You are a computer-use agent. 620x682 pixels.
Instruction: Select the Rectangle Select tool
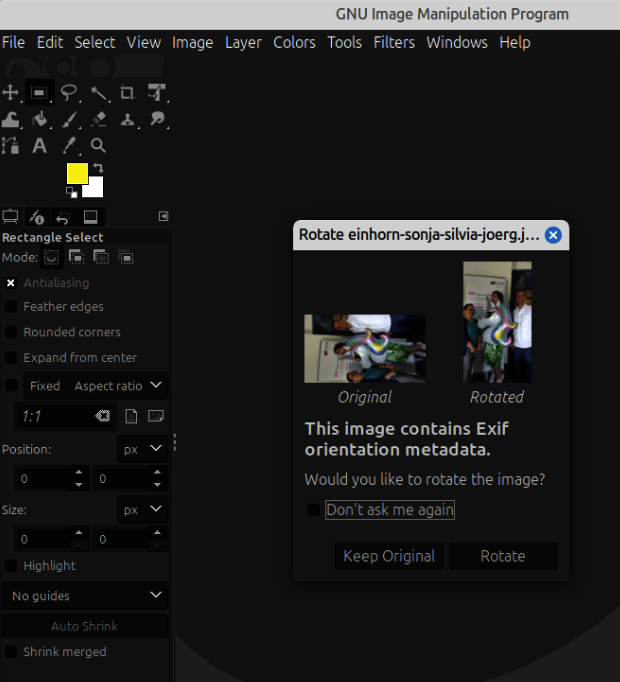coord(40,93)
